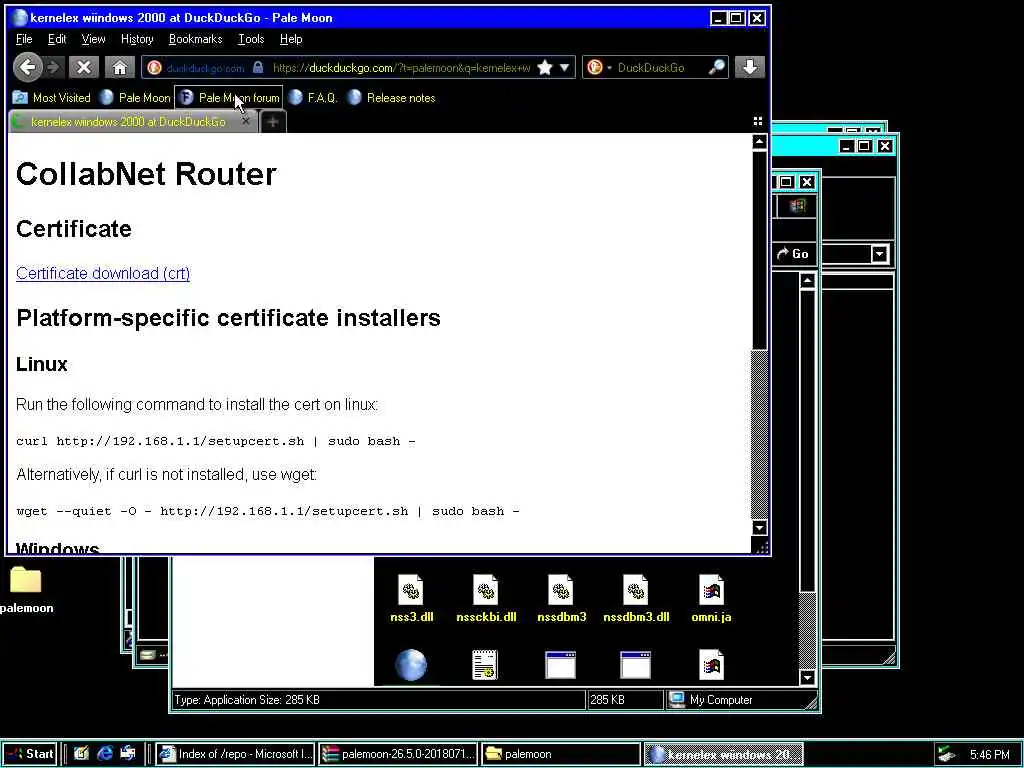Open the Help menu
The height and width of the screenshot is (768, 1024).
pos(291,39)
